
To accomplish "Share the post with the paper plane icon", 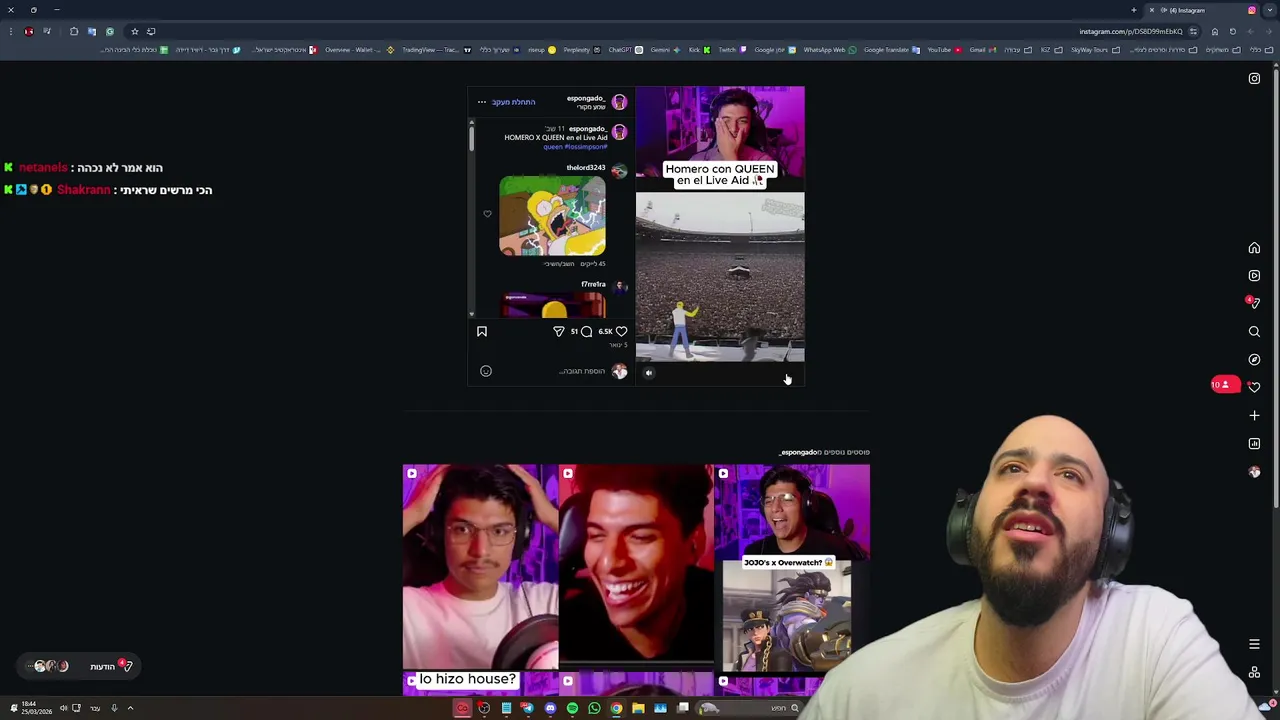I will pos(559,331).
